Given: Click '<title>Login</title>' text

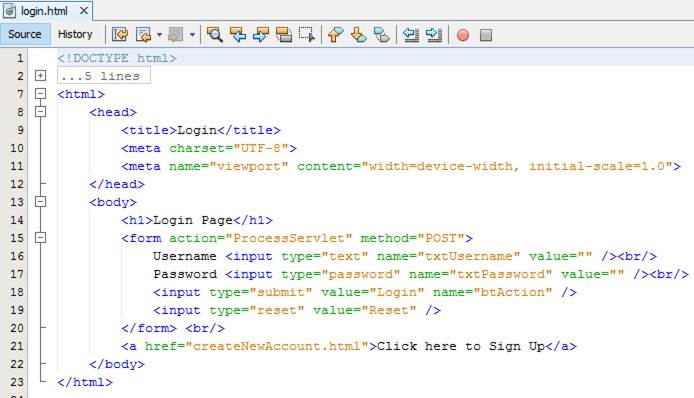Looking at the screenshot, I should coord(201,130).
